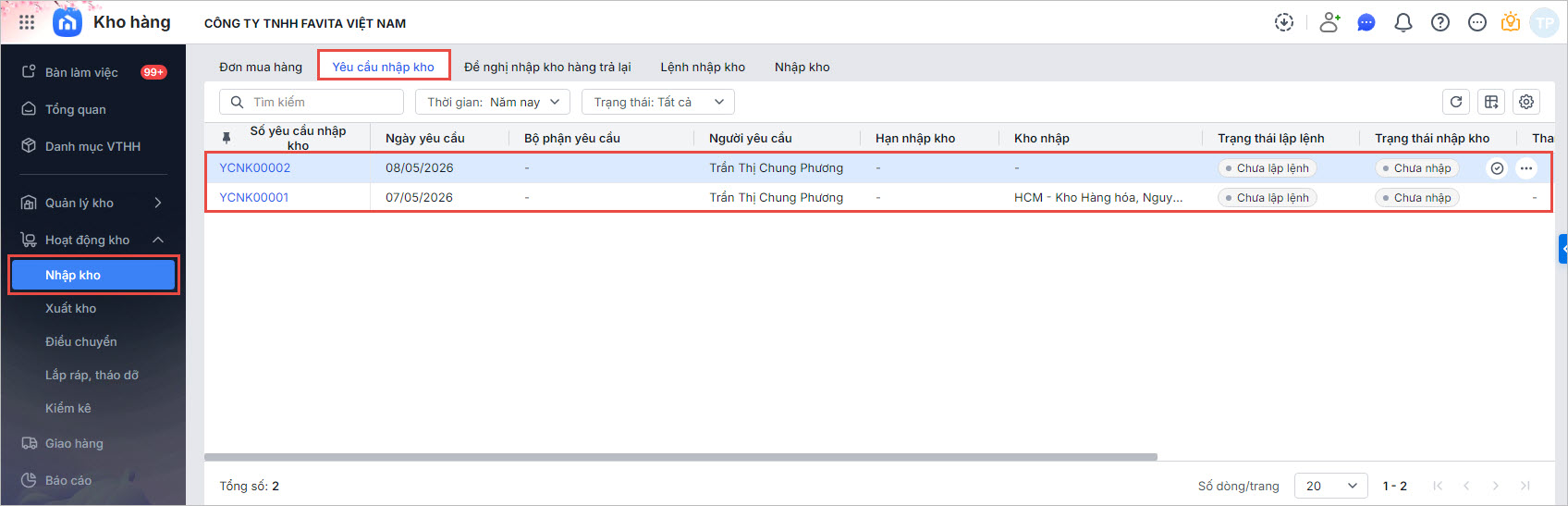Click the checkmark circle on YCNK00002 row

pyautogui.click(x=1497, y=168)
